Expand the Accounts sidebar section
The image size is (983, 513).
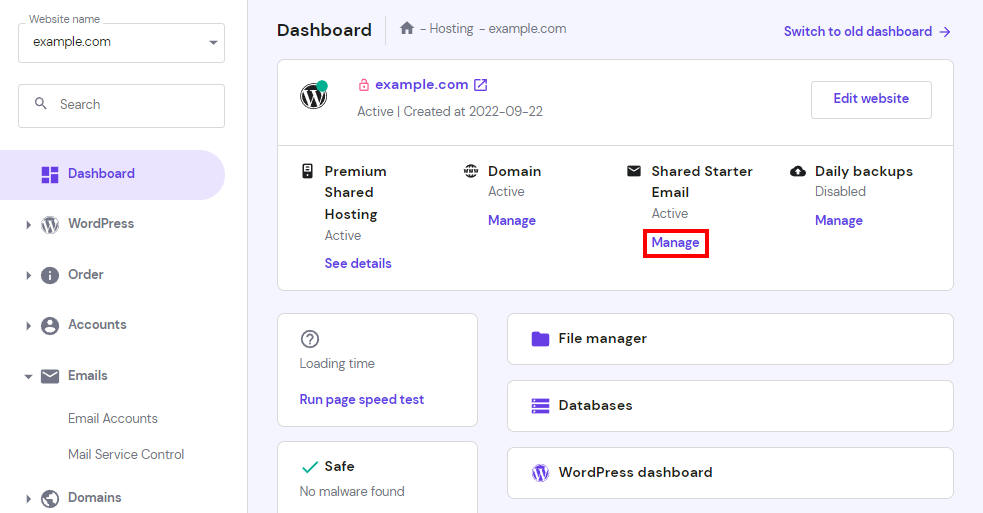pos(28,325)
